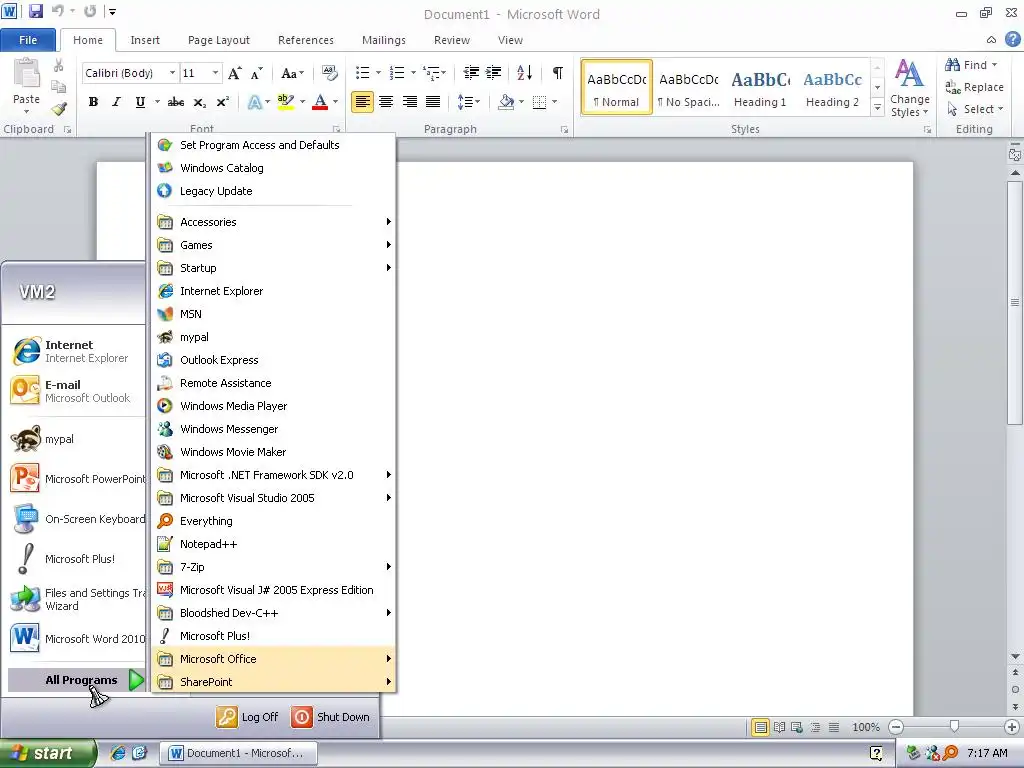Click the Windows start button
This screenshot has width=1024, height=768.
[x=47, y=754]
